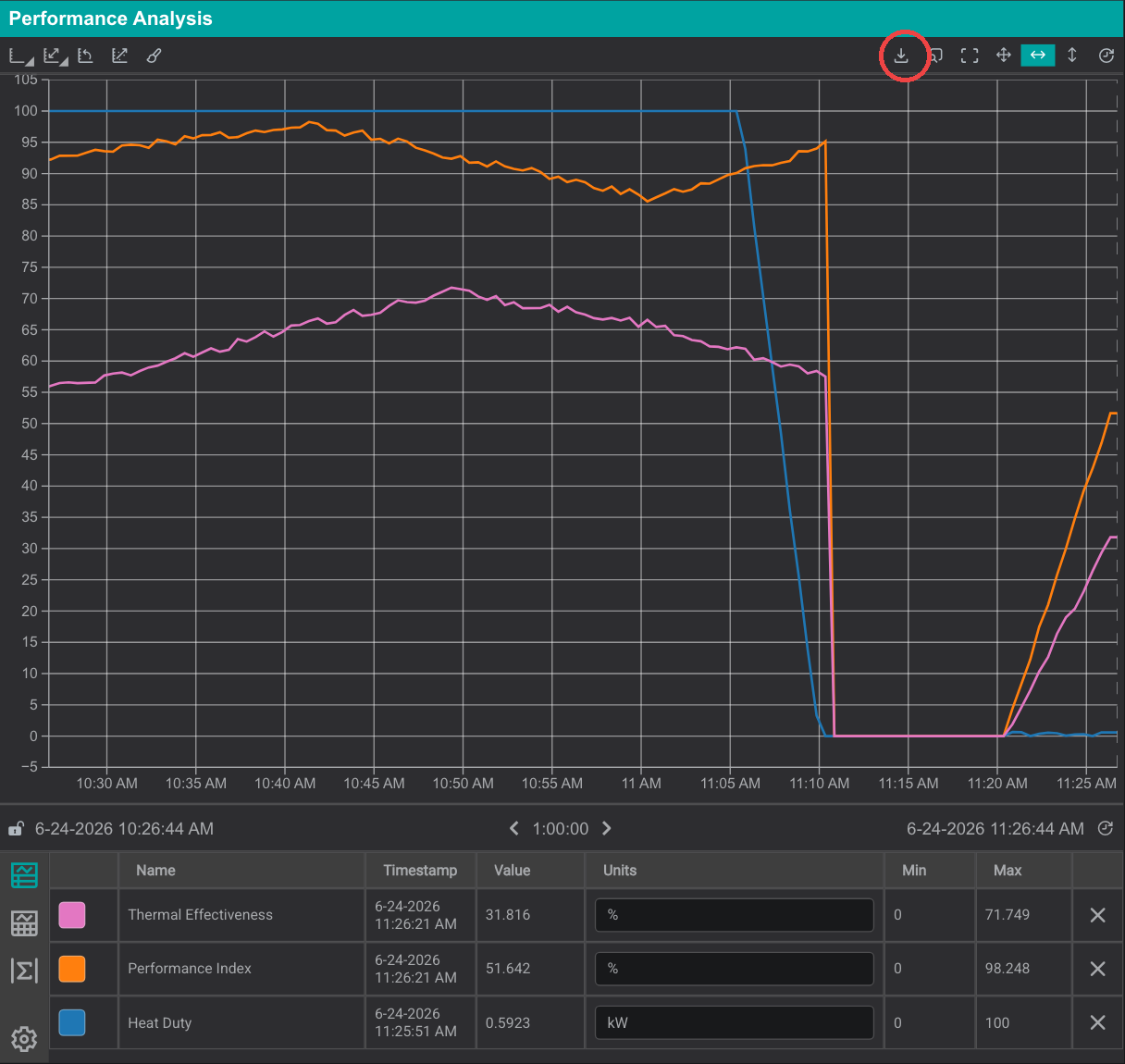1125x1064 pixels.
Task: Select the Heat Duty name cell
Action: pyautogui.click(x=242, y=1022)
